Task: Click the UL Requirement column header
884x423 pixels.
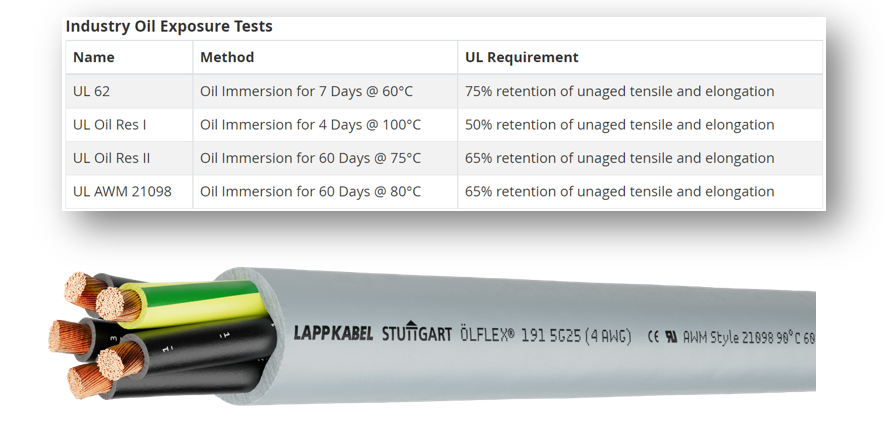Action: [522, 57]
